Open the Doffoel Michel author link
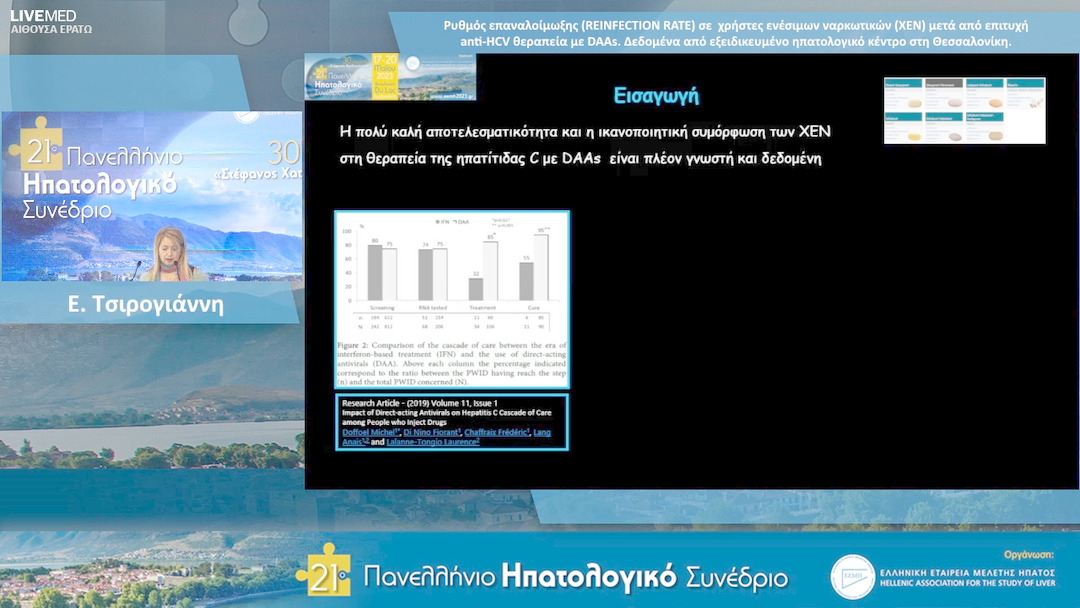Screen dimensions: 1080x608 tap(369, 432)
